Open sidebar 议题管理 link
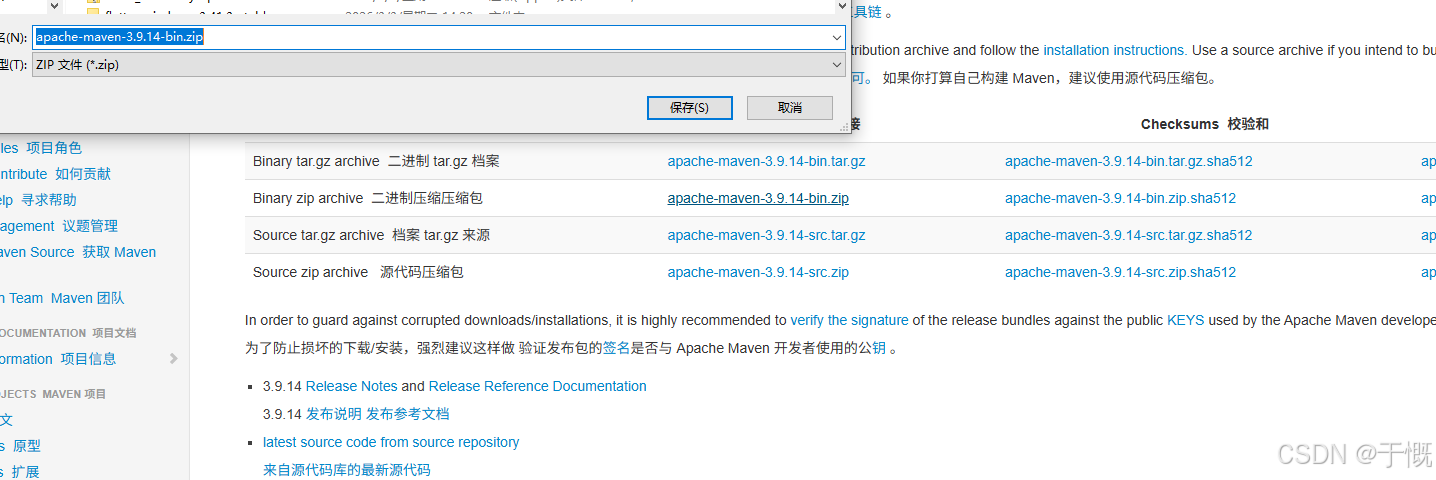 pyautogui.click(x=90, y=226)
